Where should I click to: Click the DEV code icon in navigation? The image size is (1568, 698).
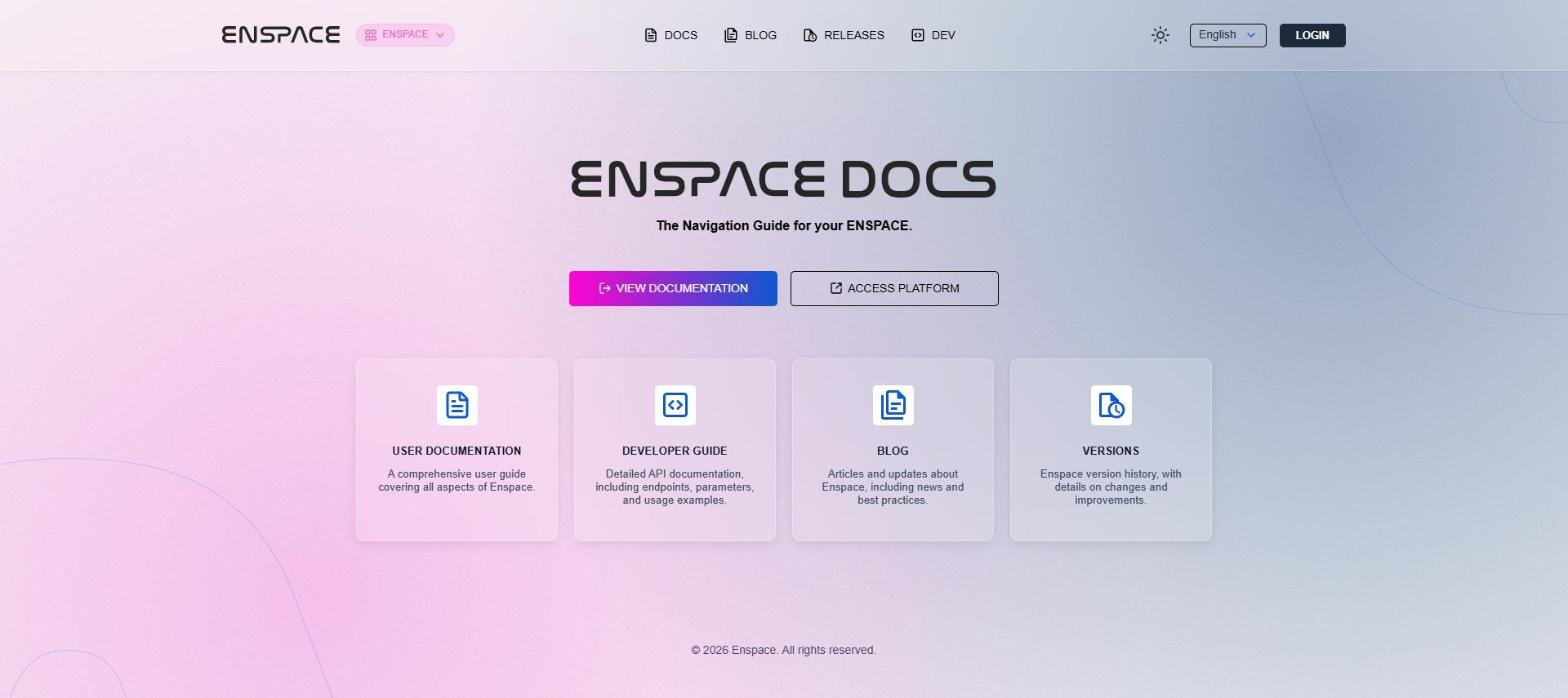click(x=918, y=35)
